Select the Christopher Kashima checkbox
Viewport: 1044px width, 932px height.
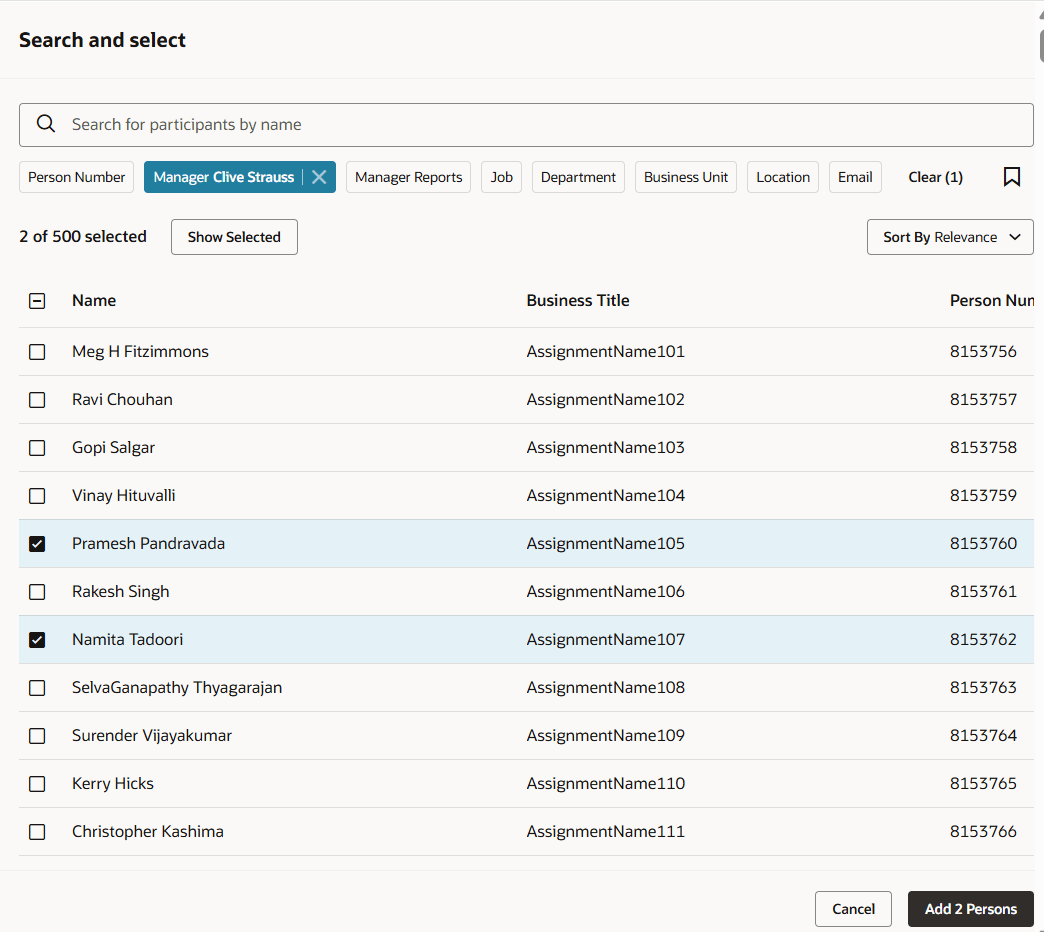click(37, 831)
